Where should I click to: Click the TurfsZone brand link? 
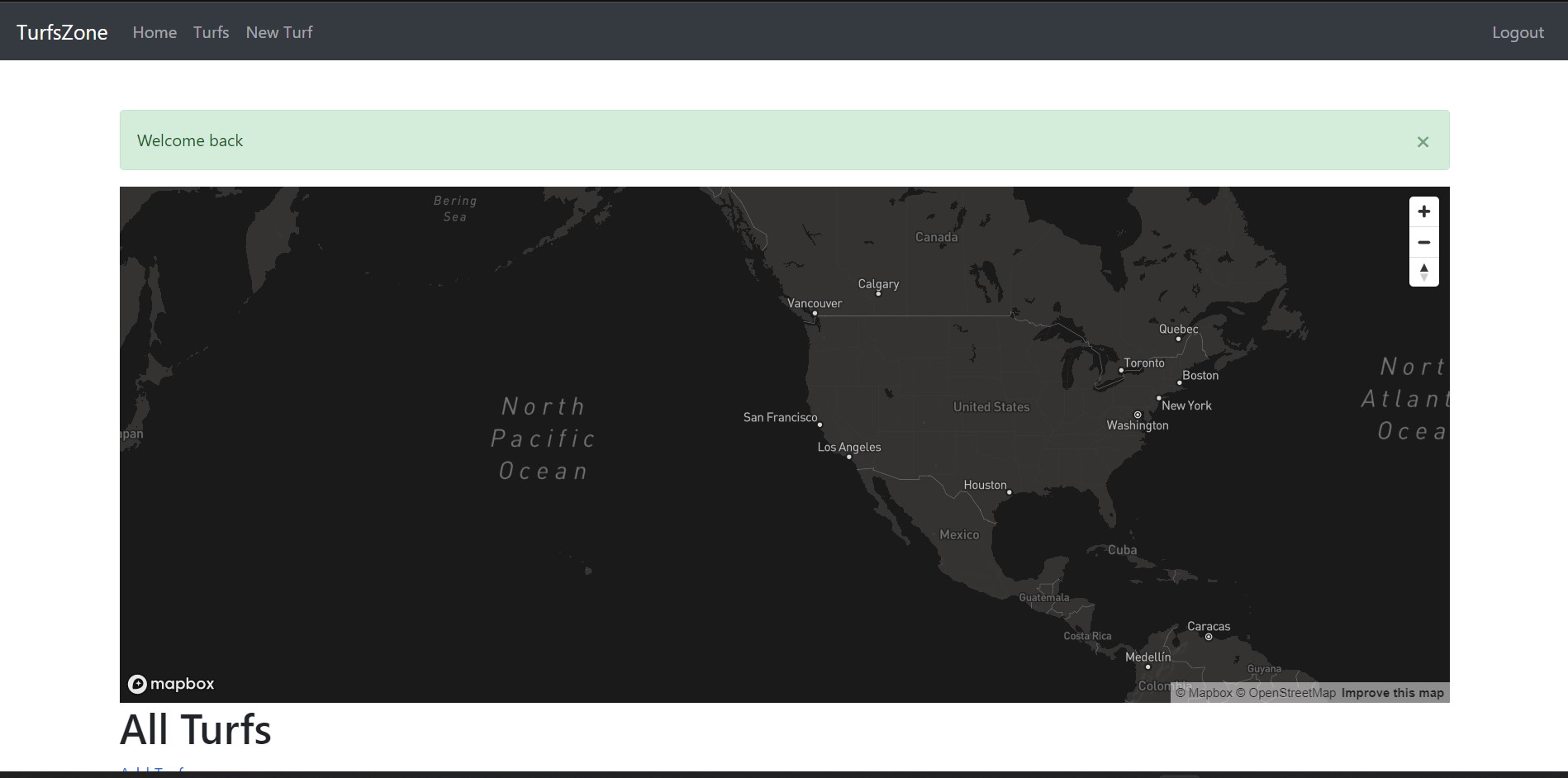62,32
